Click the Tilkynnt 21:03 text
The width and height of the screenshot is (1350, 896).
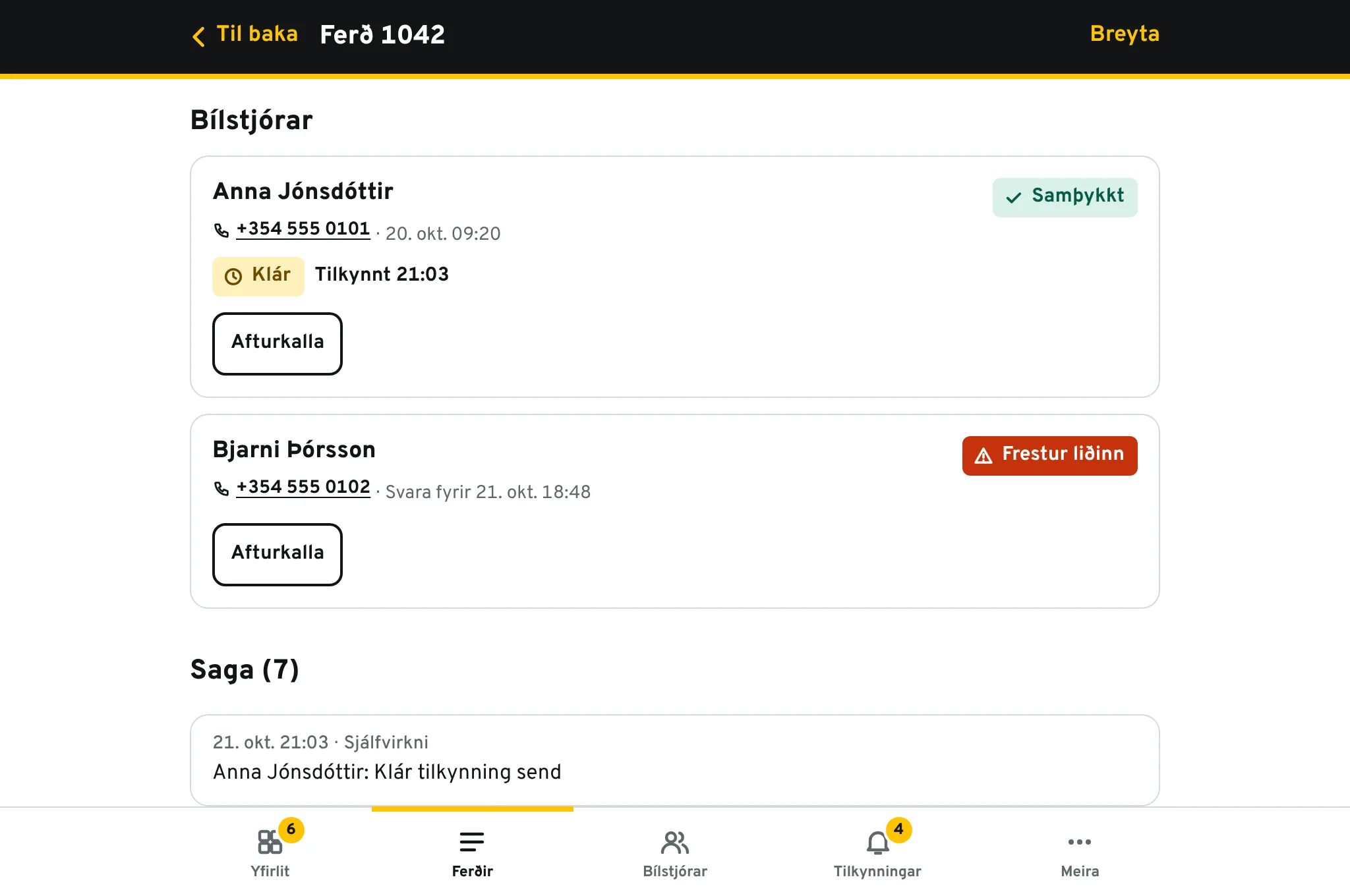[382, 274]
